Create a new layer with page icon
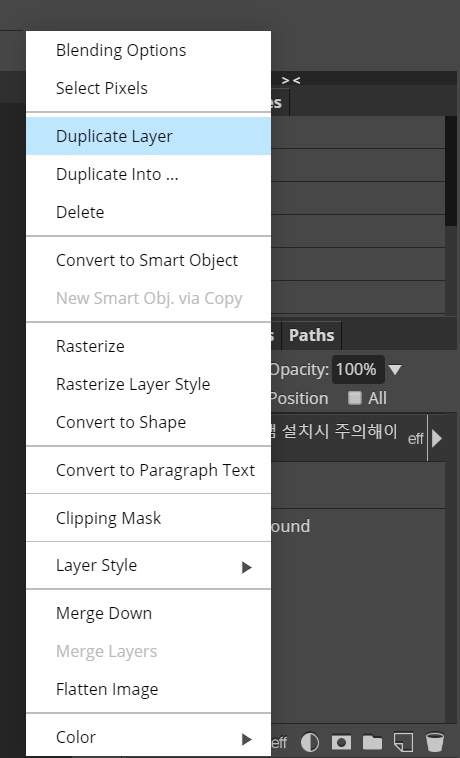 click(403, 742)
